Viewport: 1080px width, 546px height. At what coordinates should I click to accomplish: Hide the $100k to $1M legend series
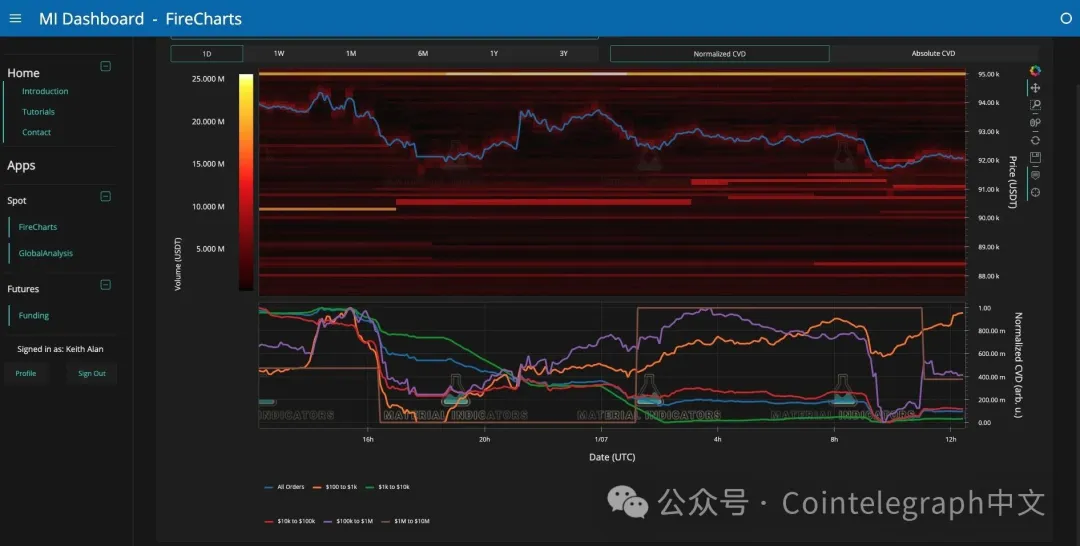tap(350, 521)
